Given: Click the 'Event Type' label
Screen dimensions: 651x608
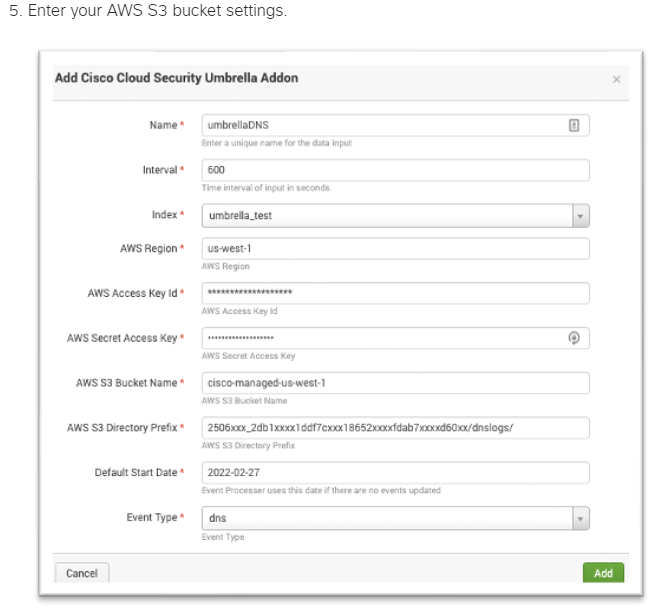Looking at the screenshot, I should click(152, 517).
